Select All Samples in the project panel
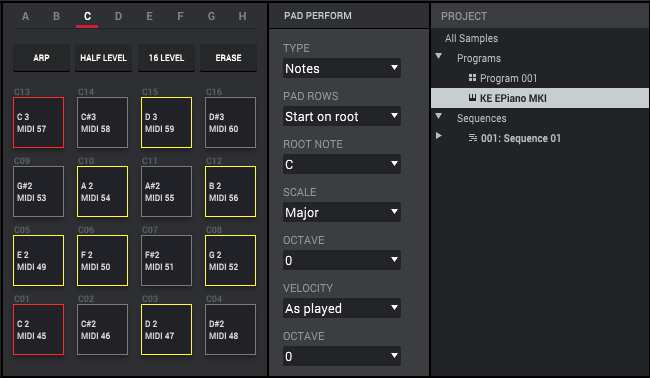This screenshot has width=650, height=378. [471, 38]
